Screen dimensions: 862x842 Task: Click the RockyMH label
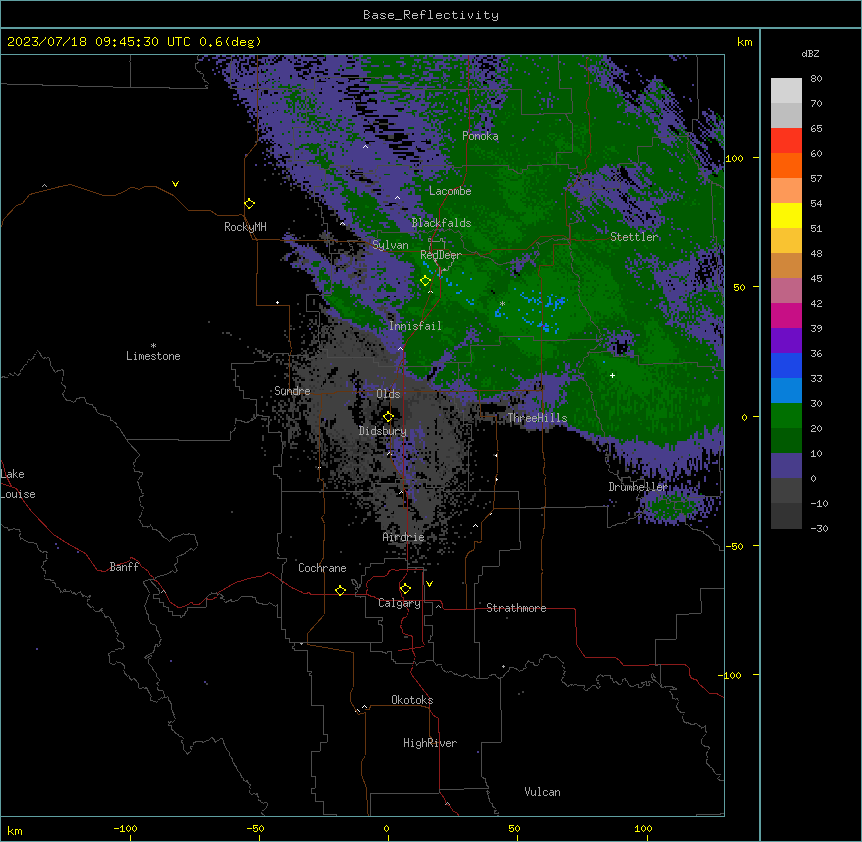pos(245,227)
